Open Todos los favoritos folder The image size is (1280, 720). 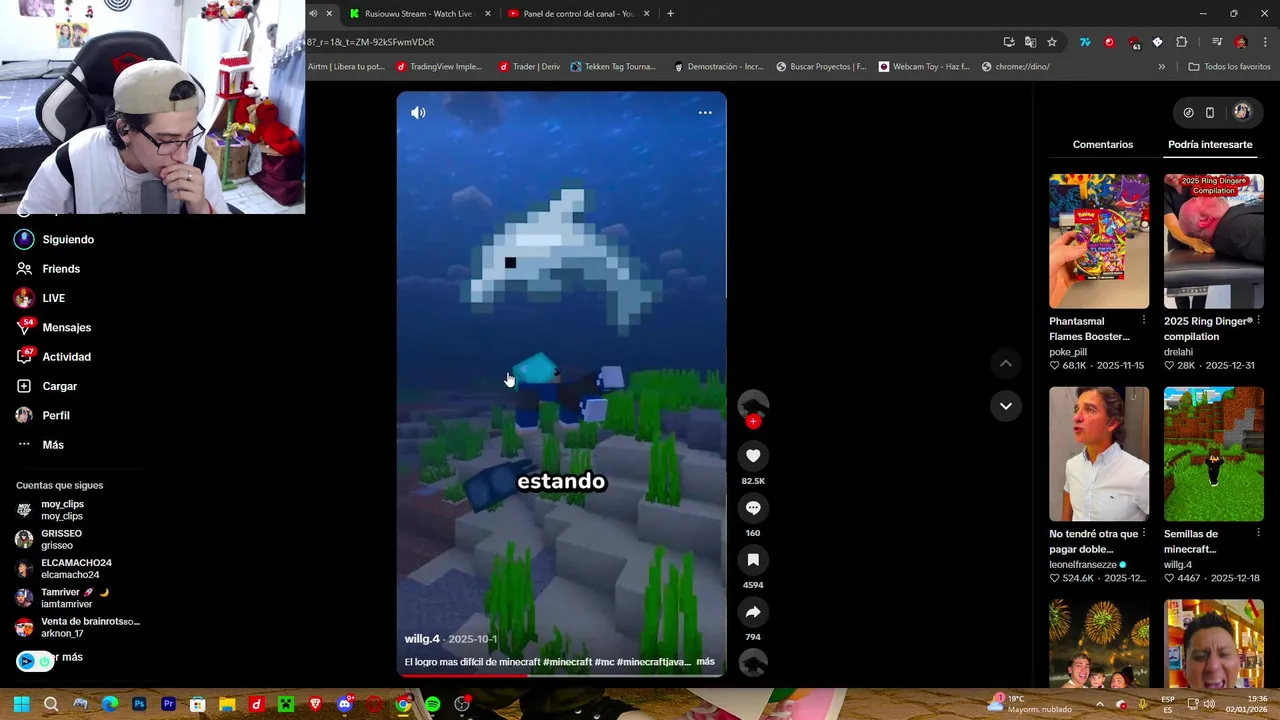(1229, 67)
